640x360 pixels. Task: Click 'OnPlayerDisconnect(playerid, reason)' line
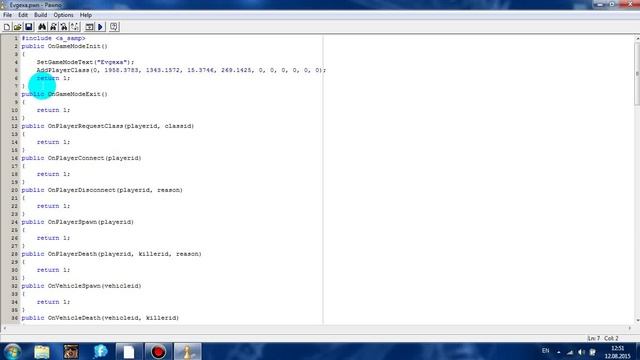[102, 190]
